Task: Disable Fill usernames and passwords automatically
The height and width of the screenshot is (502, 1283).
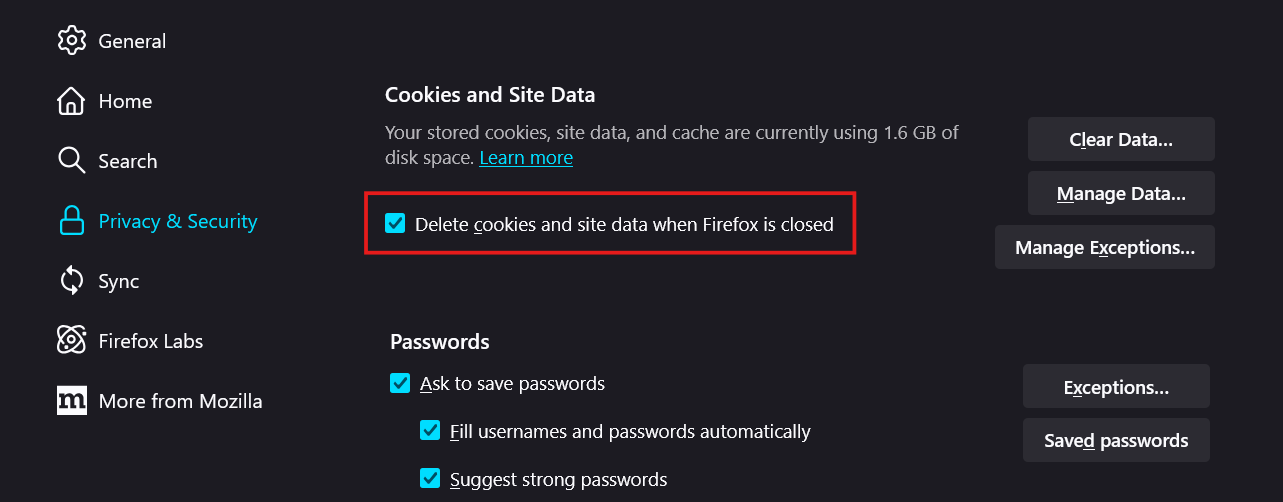Action: tap(430, 431)
